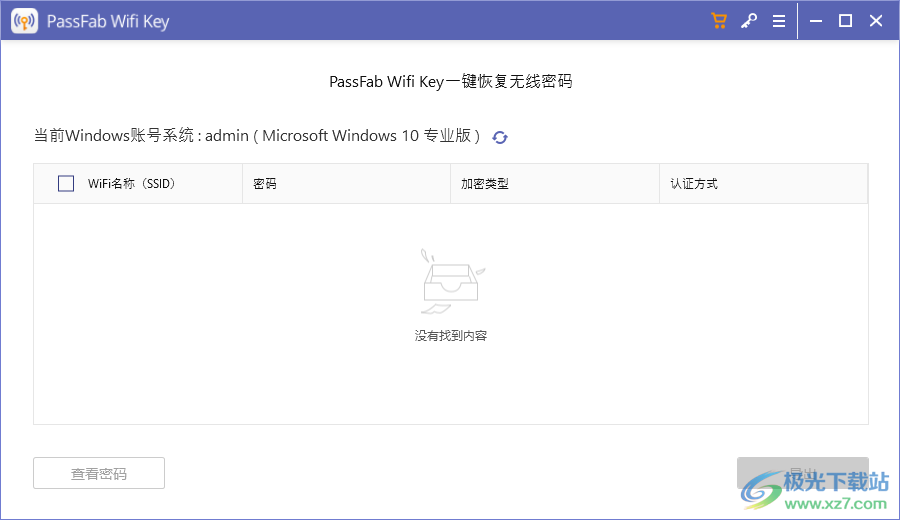
Task: Close the PassFab Wifi Key window
Action: tap(876, 21)
